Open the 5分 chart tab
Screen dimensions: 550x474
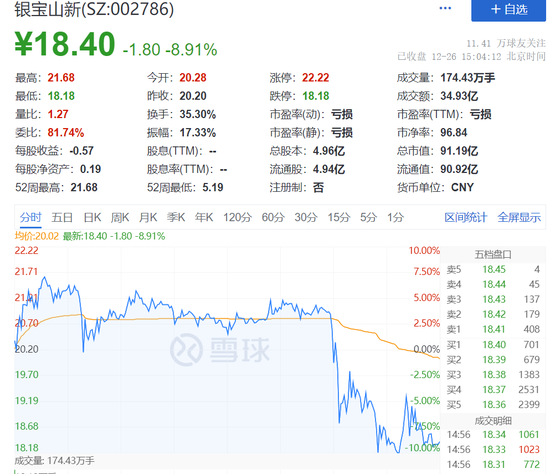pos(368,218)
